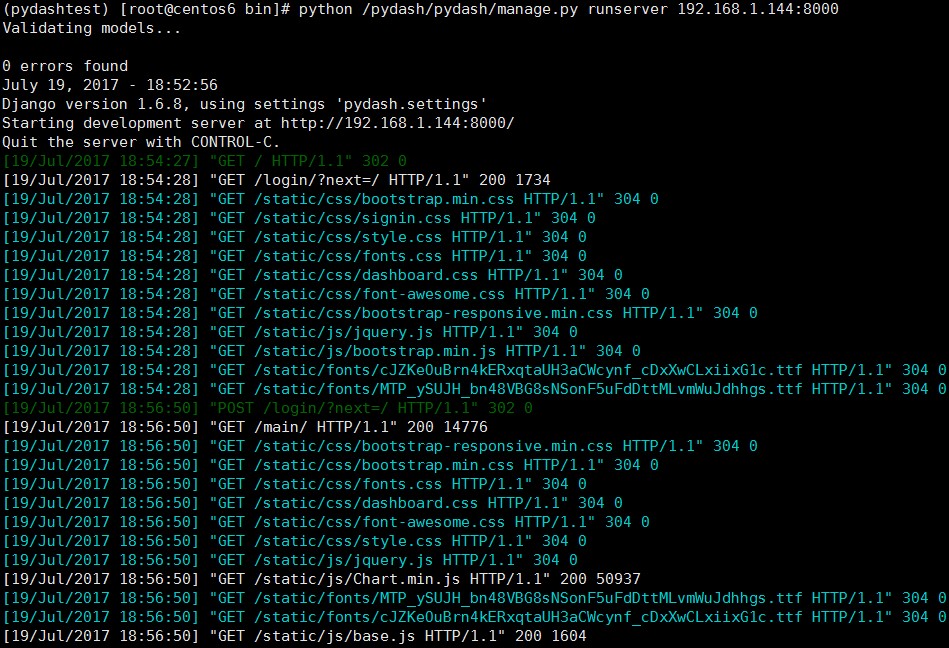Click the 18:54:28 bootstrap-responsive.min.css log line
This screenshot has width=949, height=648.
(x=380, y=313)
